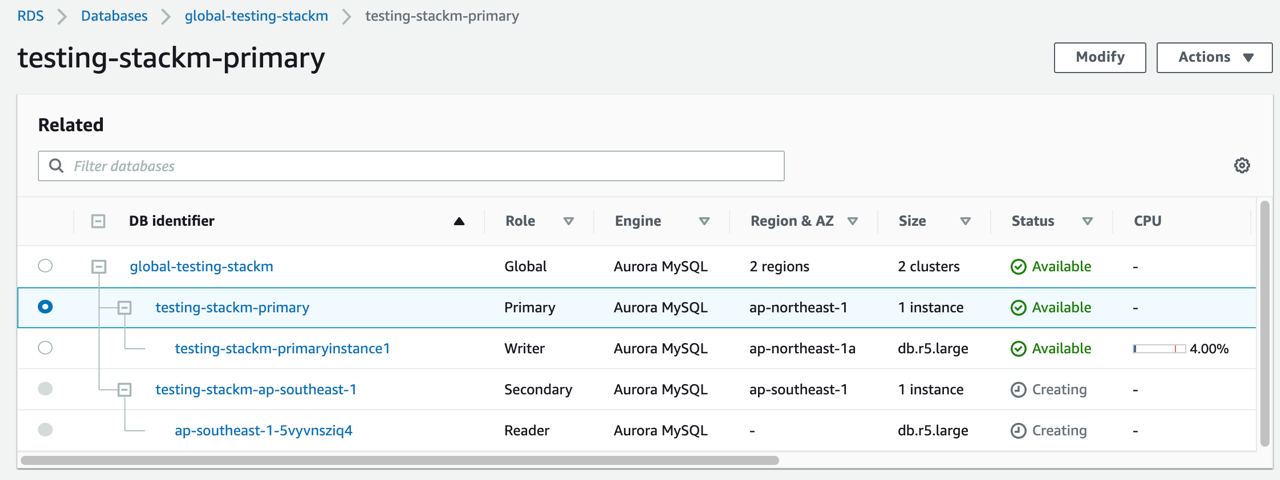Select the testing-stackm-primary radio button
1280x480 pixels.
pyautogui.click(x=45, y=307)
